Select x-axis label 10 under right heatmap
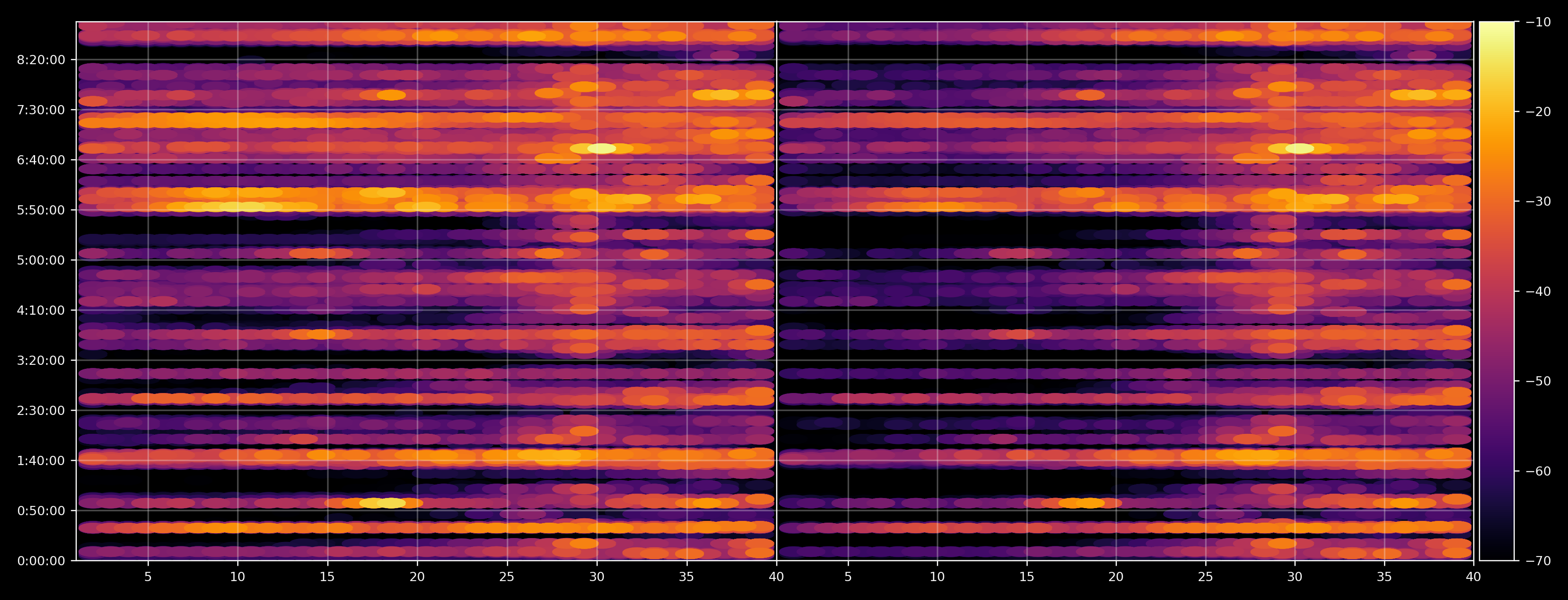The height and width of the screenshot is (600, 1568). point(937,577)
